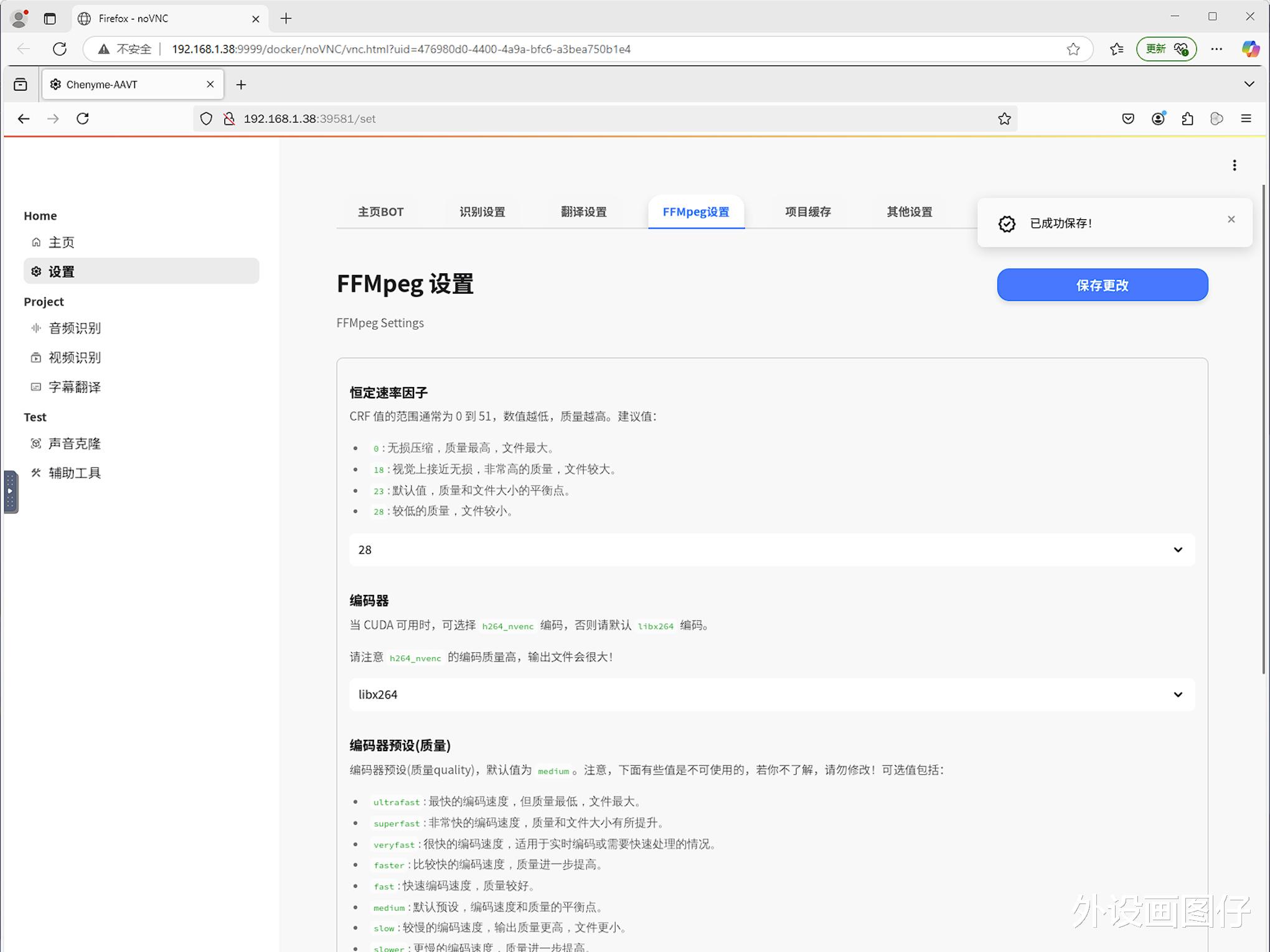Click the 保存更改 button
The height and width of the screenshot is (952, 1270).
pos(1102,286)
